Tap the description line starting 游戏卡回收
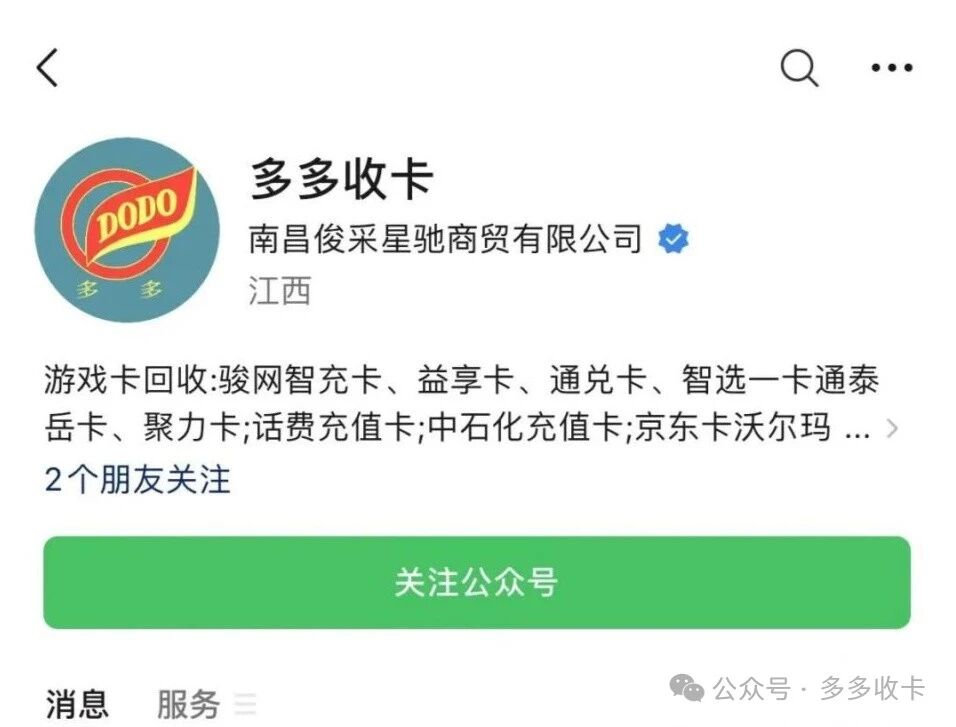Screen dimensions: 956x727 tap(462, 380)
